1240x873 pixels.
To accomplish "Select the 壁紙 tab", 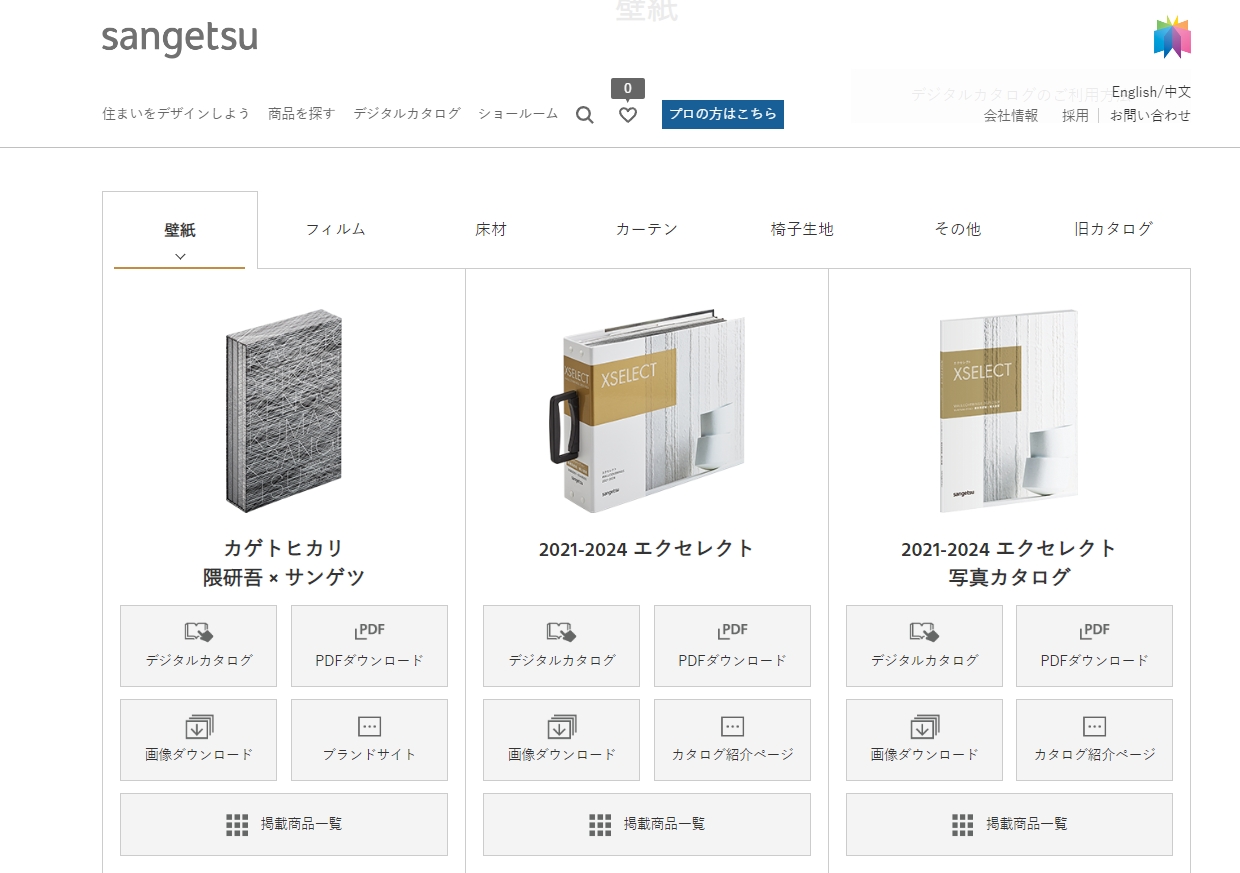I will pos(180,230).
